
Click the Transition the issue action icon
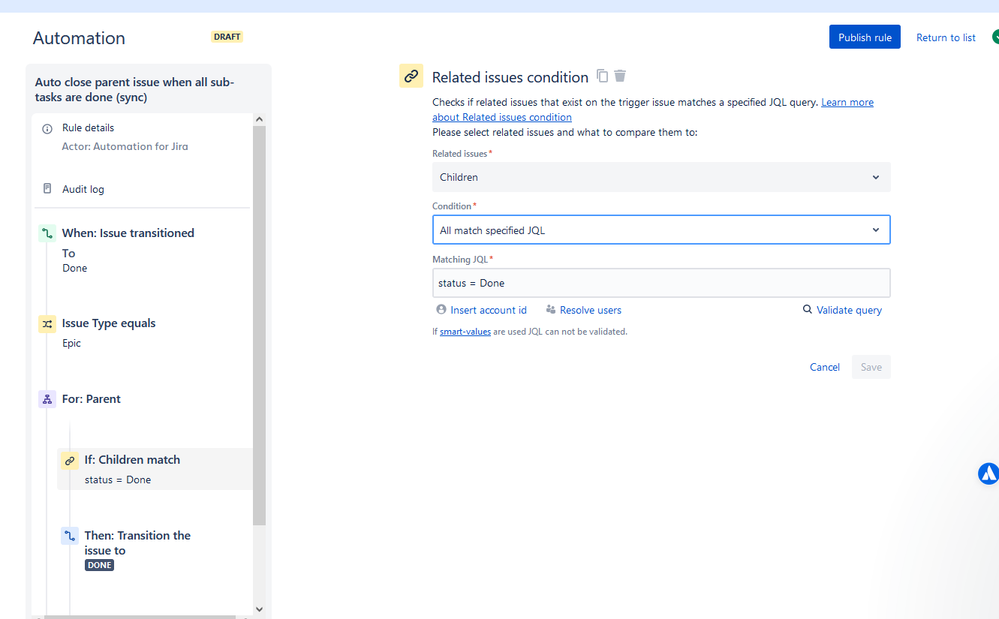tap(69, 536)
